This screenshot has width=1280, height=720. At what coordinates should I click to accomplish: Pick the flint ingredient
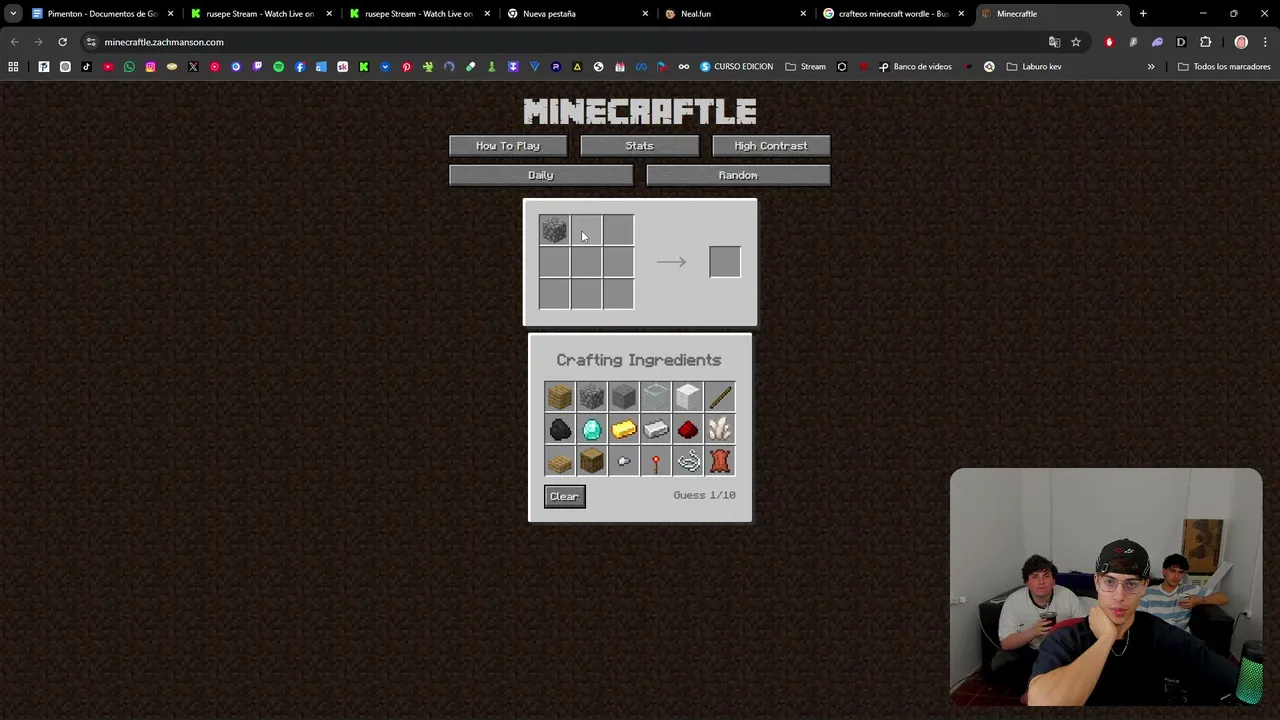624,461
